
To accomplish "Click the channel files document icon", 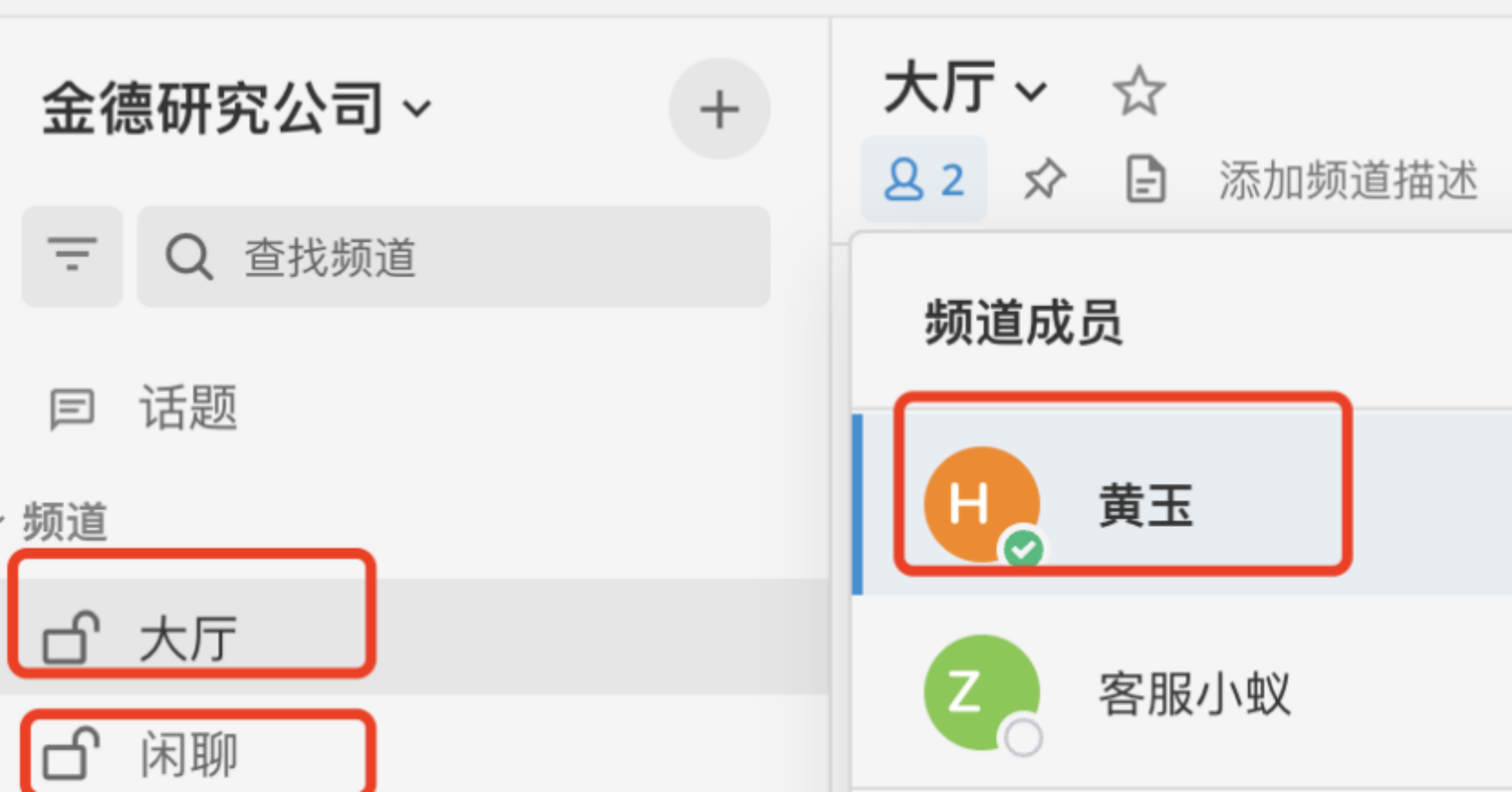I will [x=1145, y=179].
